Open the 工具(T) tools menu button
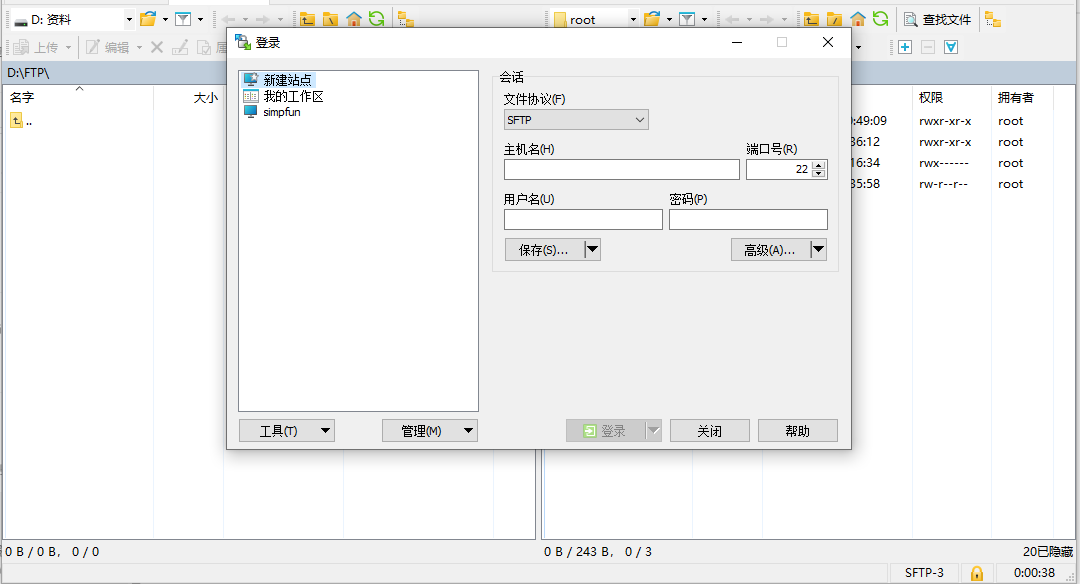This screenshot has width=1080, height=584. (x=286, y=431)
